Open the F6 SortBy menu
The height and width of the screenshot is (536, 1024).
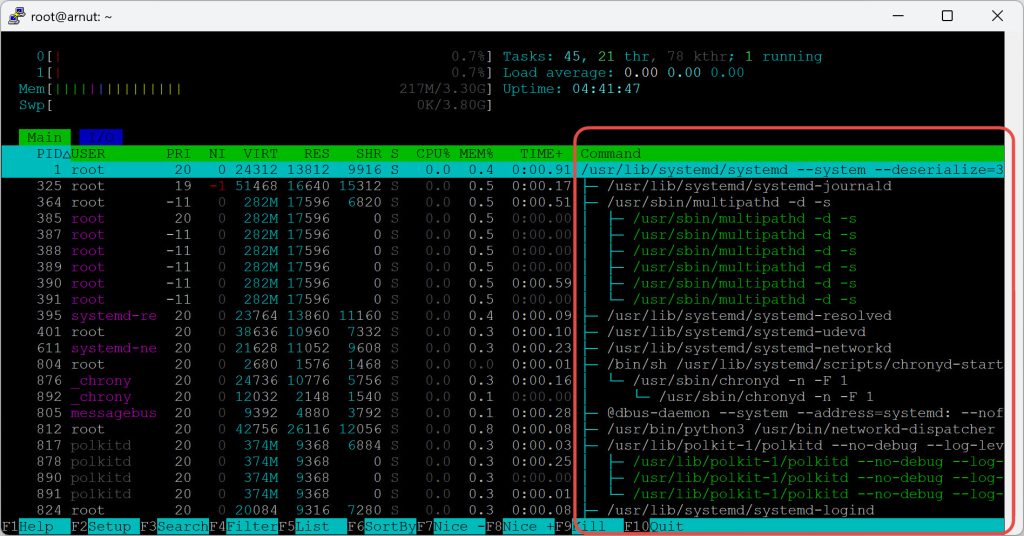click(375, 526)
